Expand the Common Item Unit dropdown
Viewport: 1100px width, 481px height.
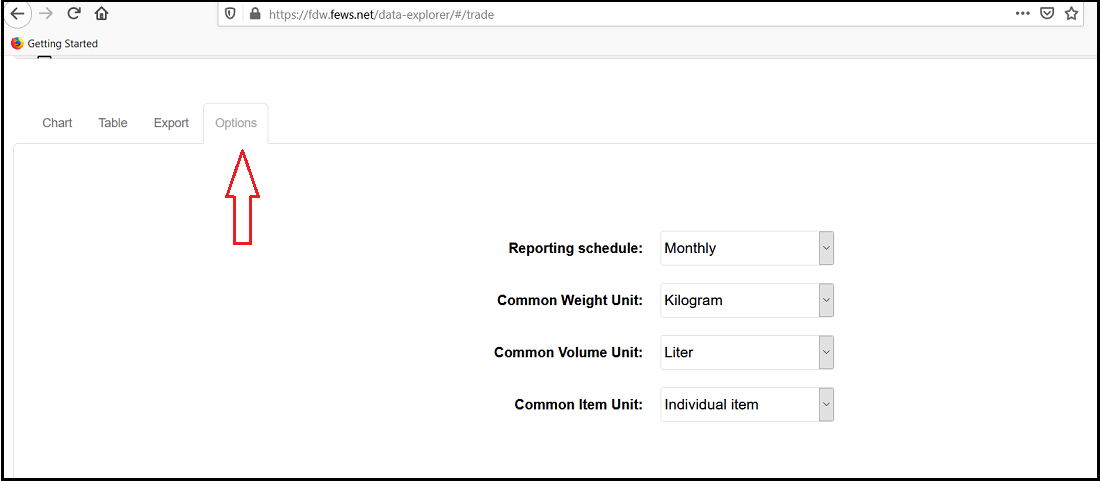[747, 405]
